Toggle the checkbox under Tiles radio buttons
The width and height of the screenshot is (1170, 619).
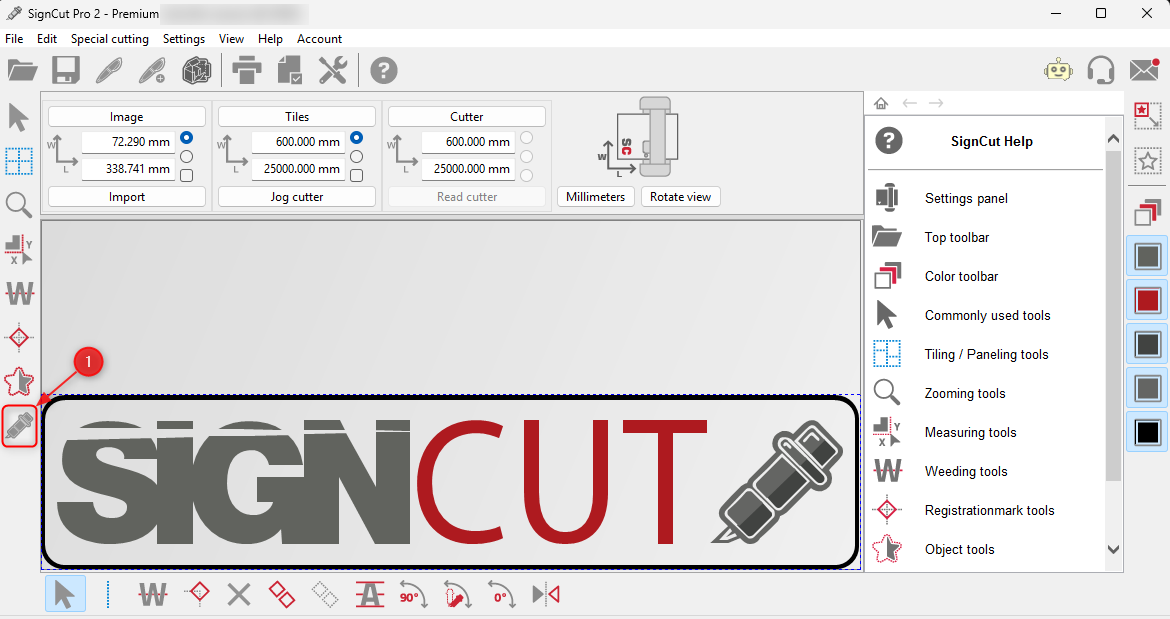pyautogui.click(x=357, y=175)
